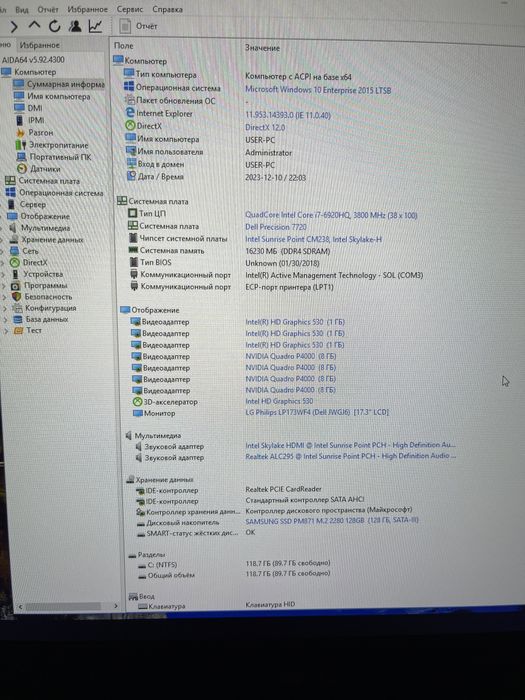Select Электропитание tree item
The image size is (525, 700).
pos(52,145)
